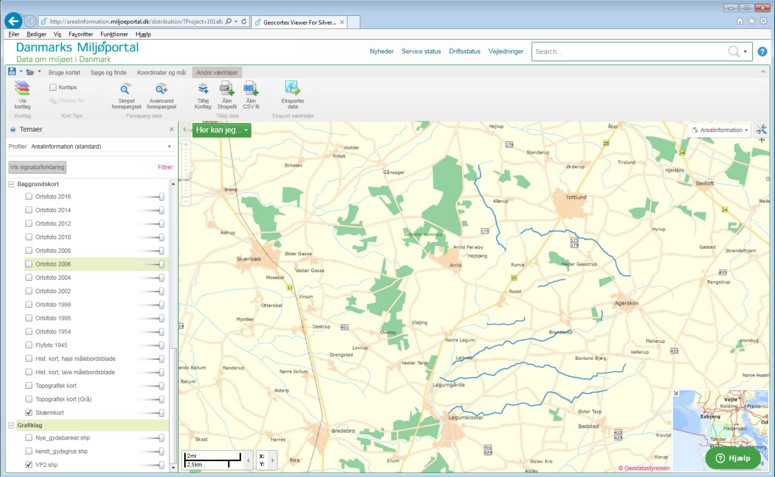Click the search magnifier icon
The image size is (775, 477).
(734, 51)
